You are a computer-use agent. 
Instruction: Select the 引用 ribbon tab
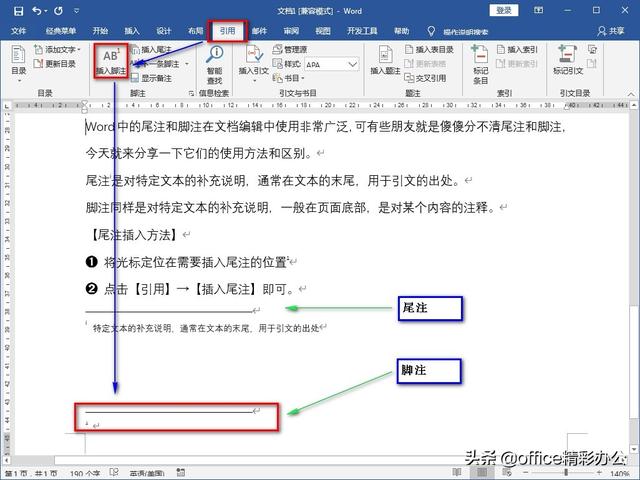[x=227, y=31]
